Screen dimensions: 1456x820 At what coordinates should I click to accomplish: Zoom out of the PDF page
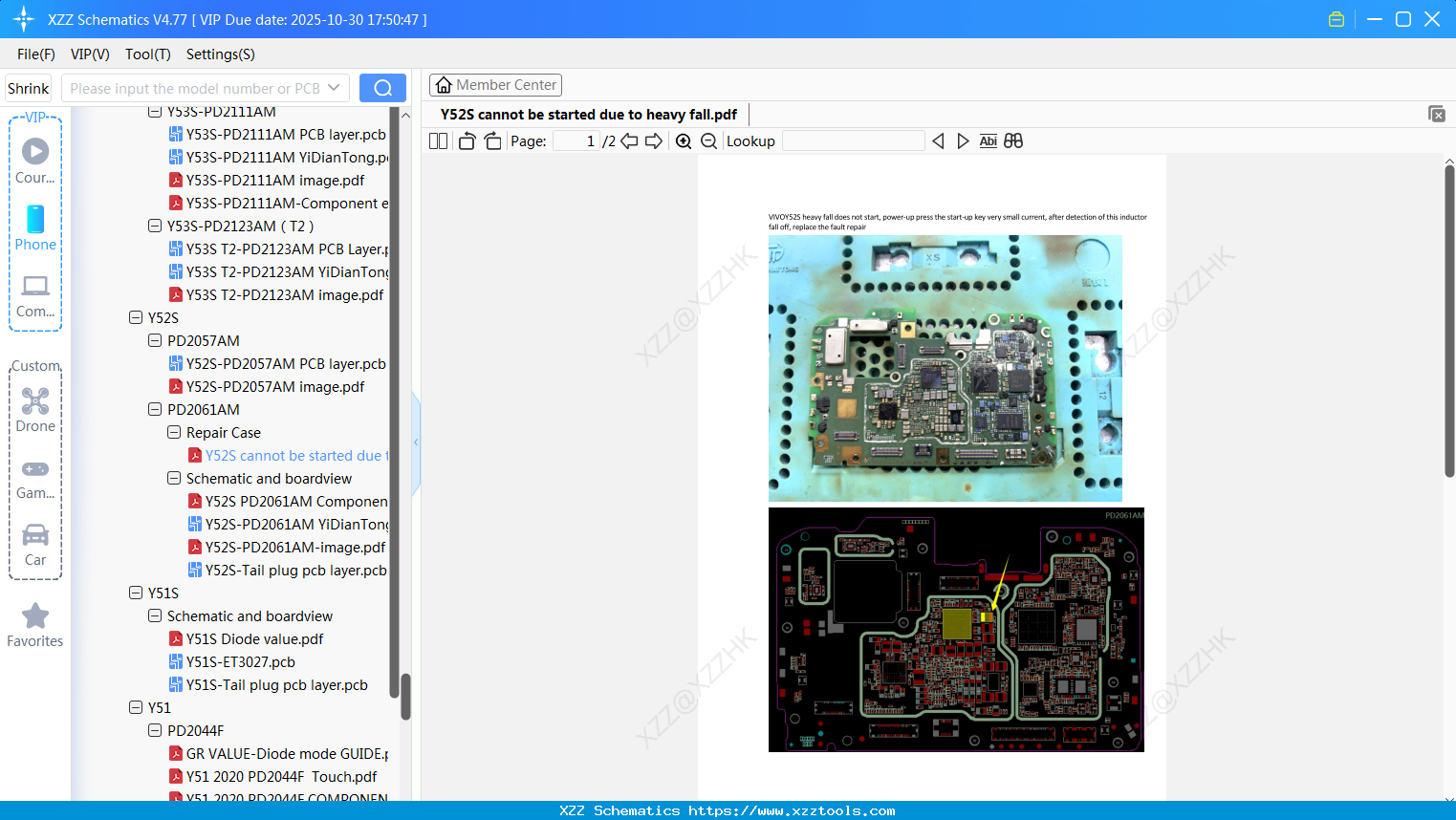coord(709,141)
